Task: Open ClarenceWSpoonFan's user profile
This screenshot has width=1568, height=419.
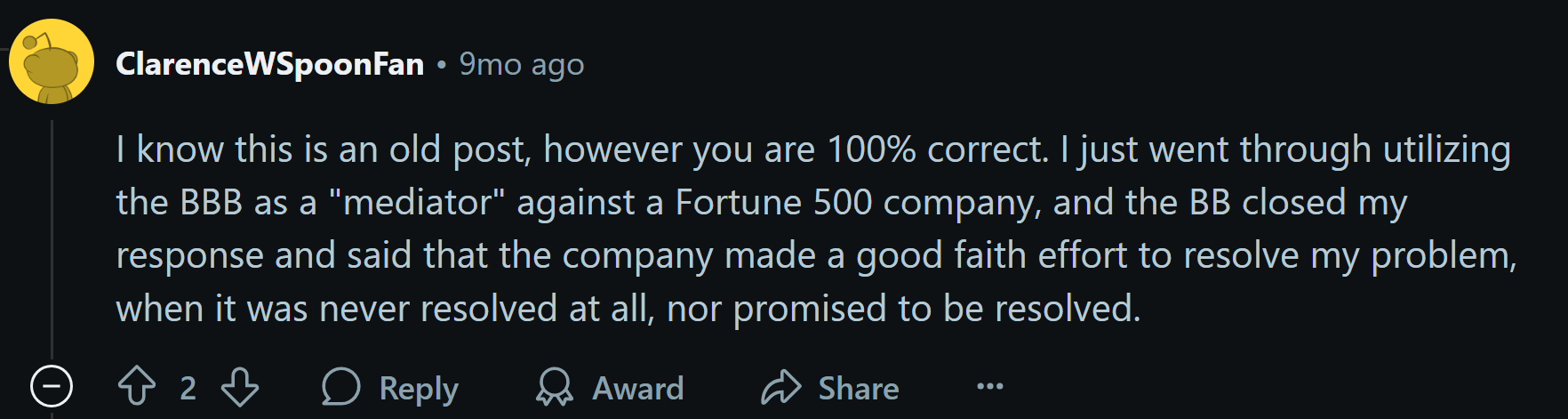Action: 270,64
